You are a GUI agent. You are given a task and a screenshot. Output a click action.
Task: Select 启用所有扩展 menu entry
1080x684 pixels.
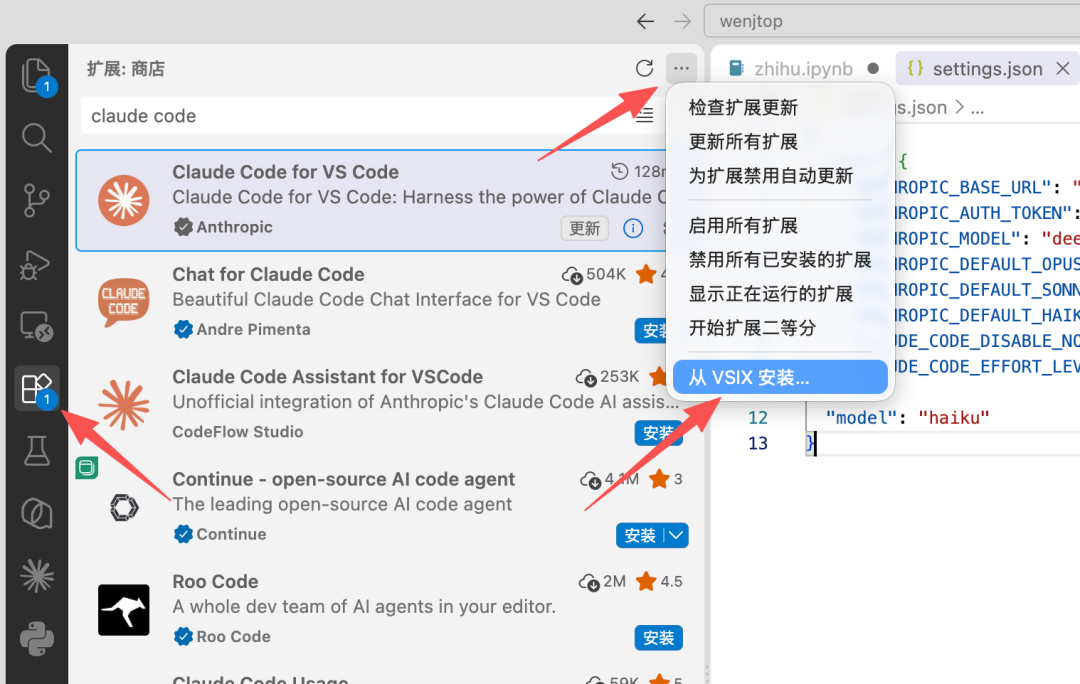(780, 225)
